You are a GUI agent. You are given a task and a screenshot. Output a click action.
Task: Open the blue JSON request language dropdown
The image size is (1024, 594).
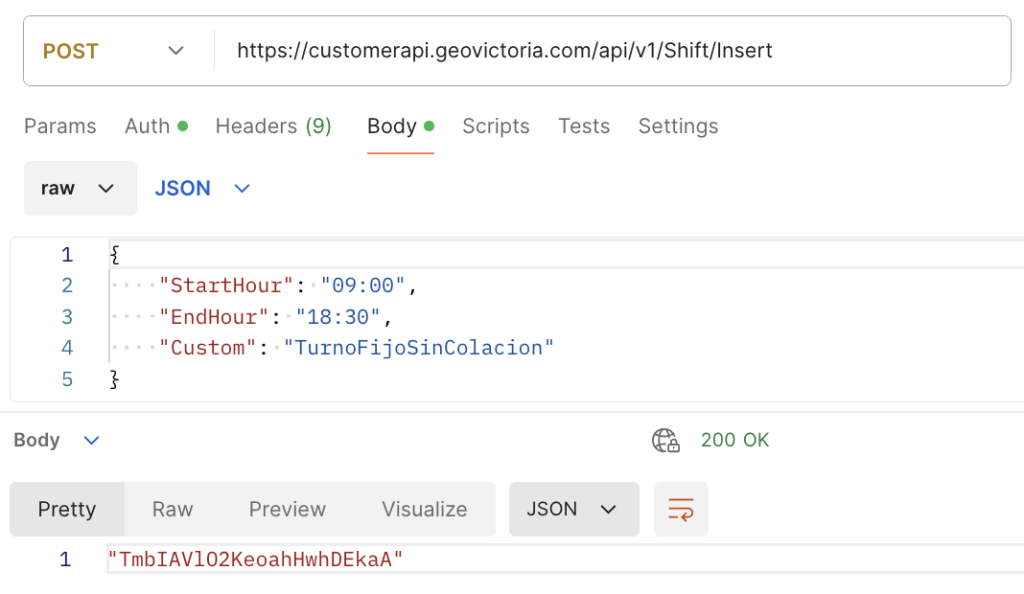(202, 188)
